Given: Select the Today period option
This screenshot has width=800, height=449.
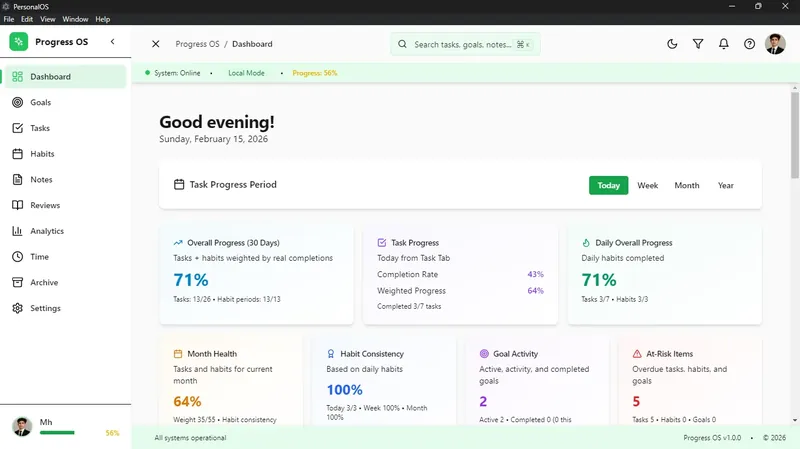Looking at the screenshot, I should pyautogui.click(x=608, y=185).
